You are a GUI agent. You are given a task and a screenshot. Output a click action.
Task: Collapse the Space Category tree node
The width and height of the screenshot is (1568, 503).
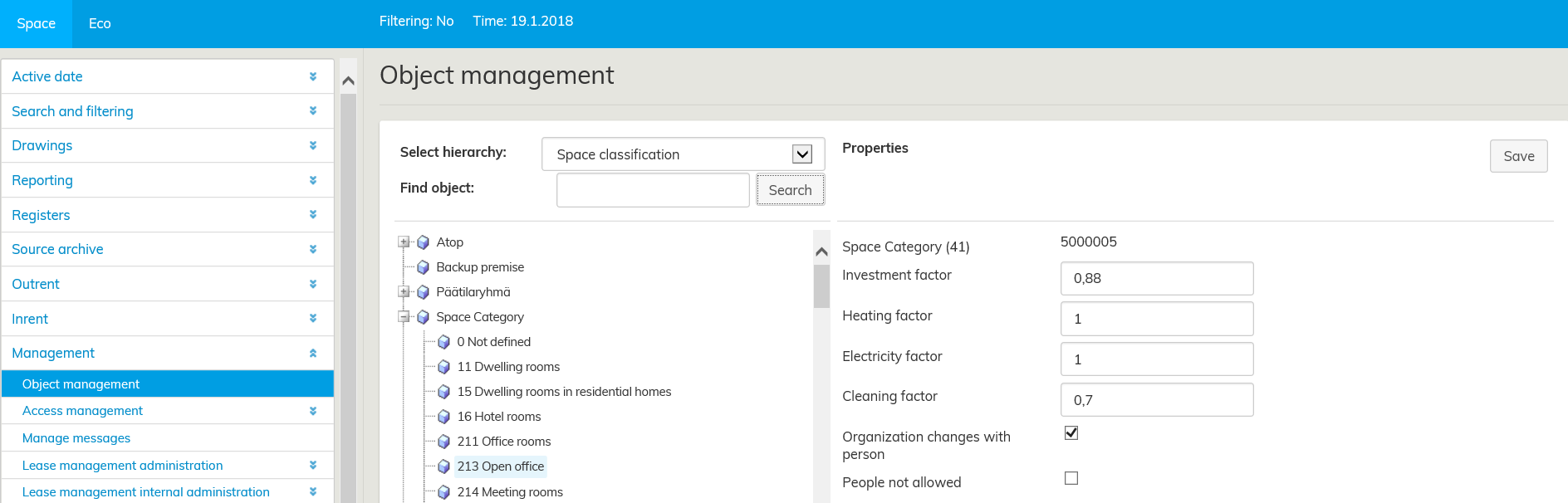(404, 317)
